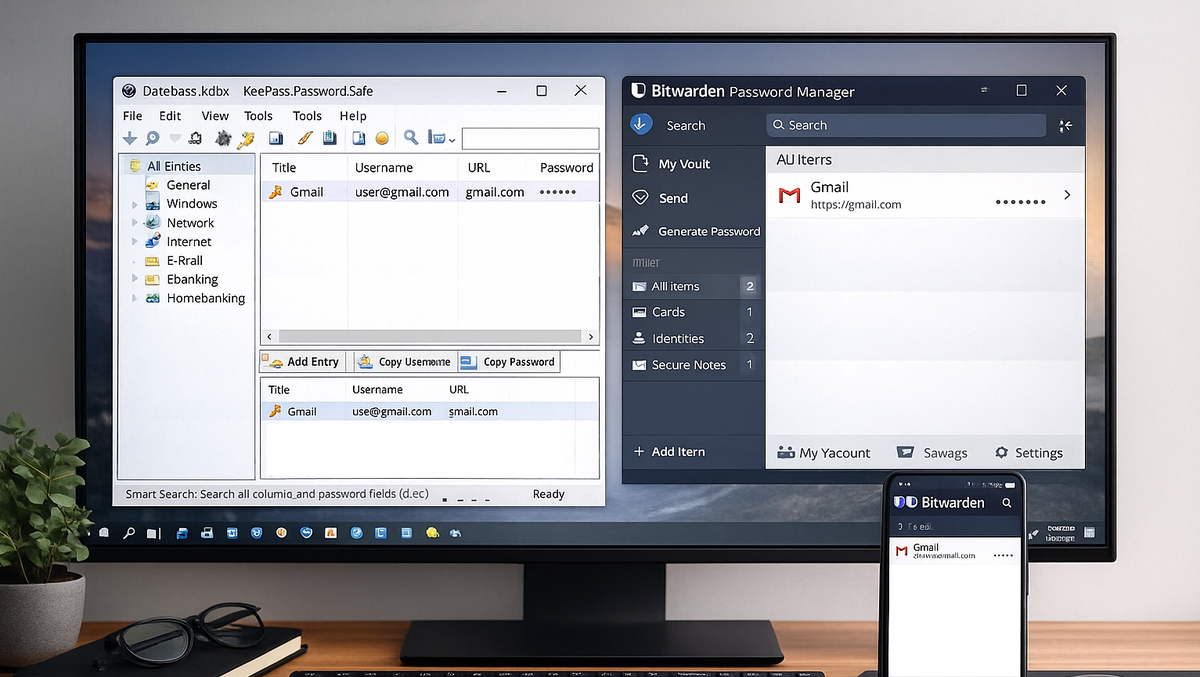Expand the Network group arrow

[135, 223]
